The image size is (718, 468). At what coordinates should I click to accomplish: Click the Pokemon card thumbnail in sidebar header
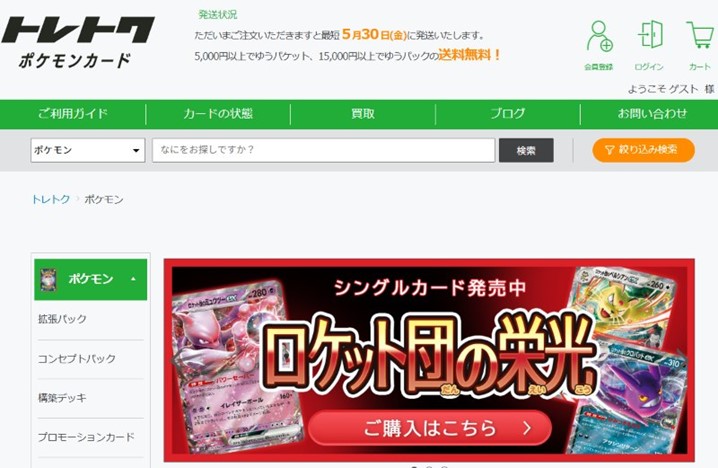click(48, 279)
